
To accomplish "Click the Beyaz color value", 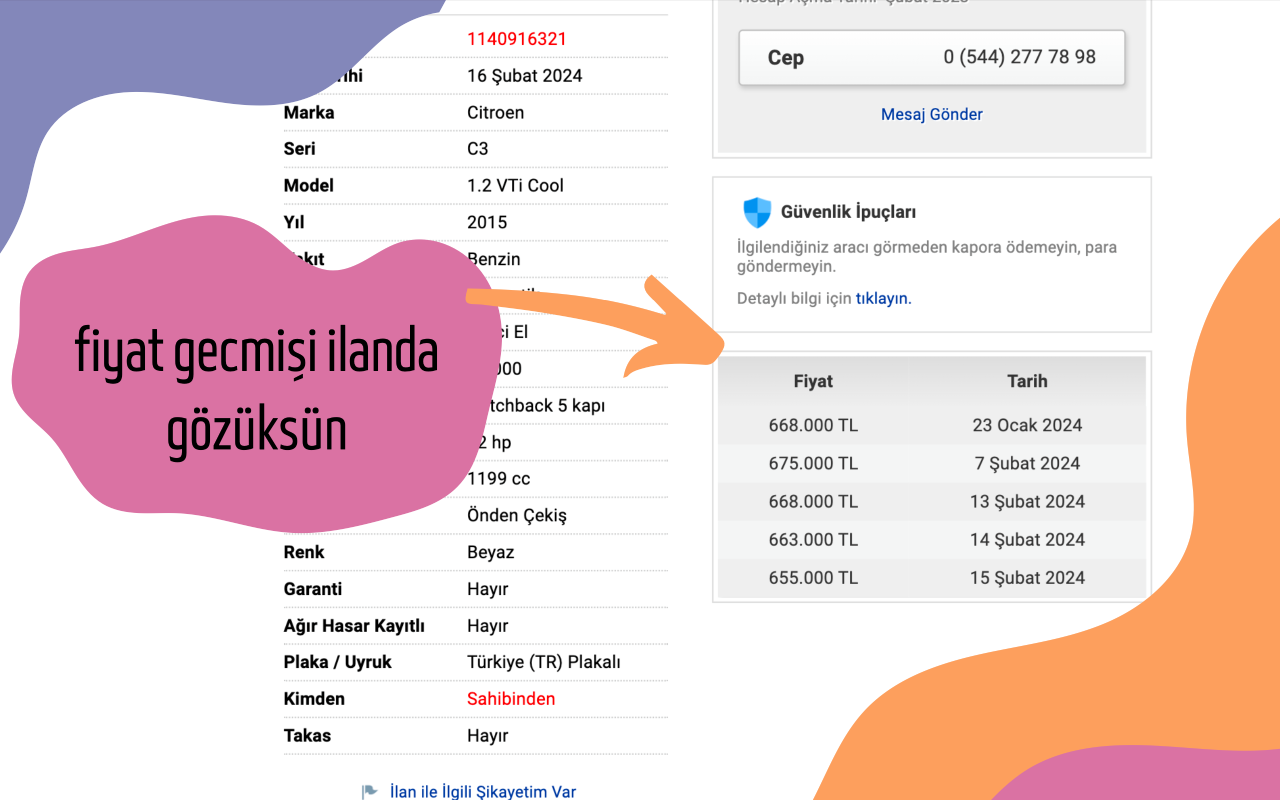I will pyautogui.click(x=490, y=552).
